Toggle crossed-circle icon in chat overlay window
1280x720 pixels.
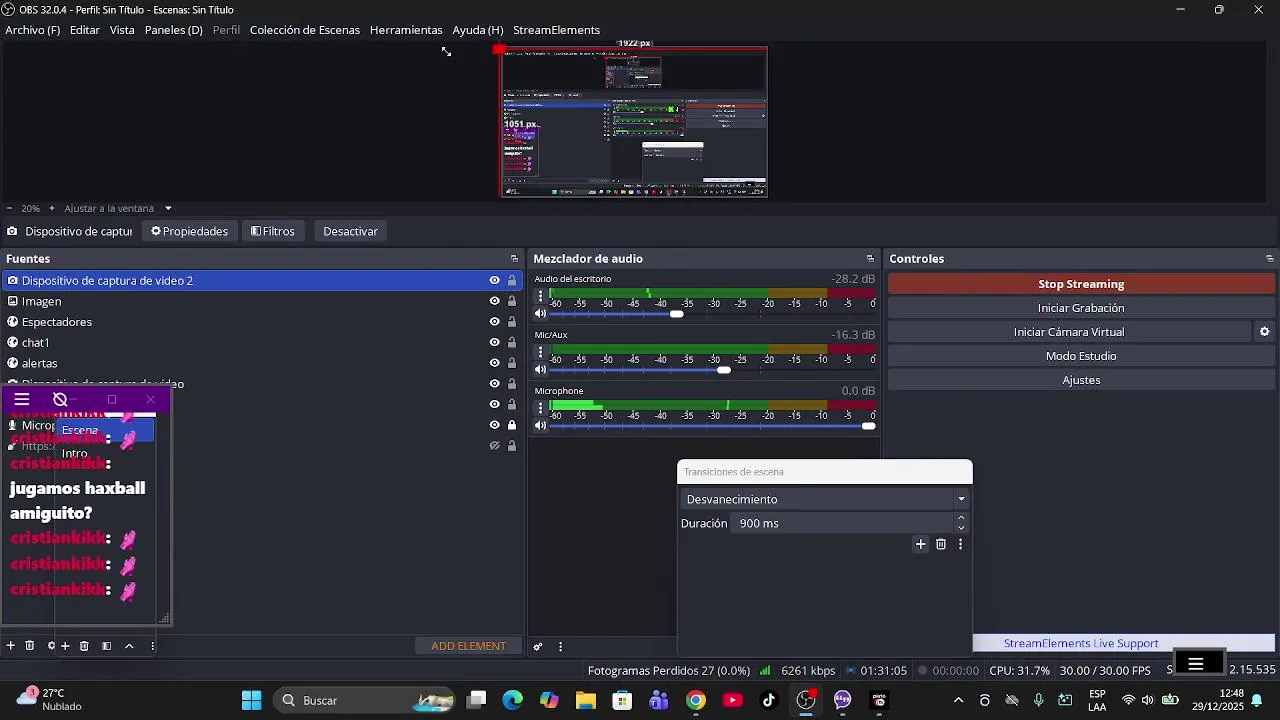tap(60, 400)
